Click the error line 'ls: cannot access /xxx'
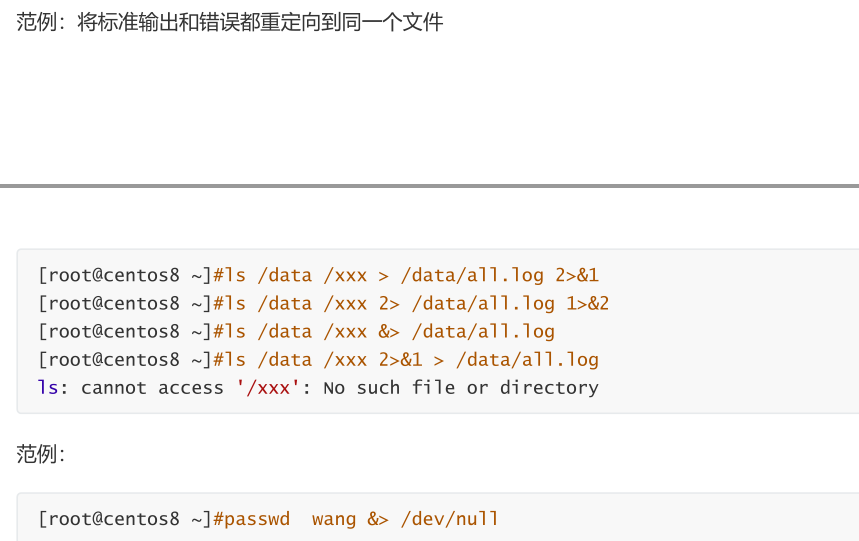 [x=318, y=388]
